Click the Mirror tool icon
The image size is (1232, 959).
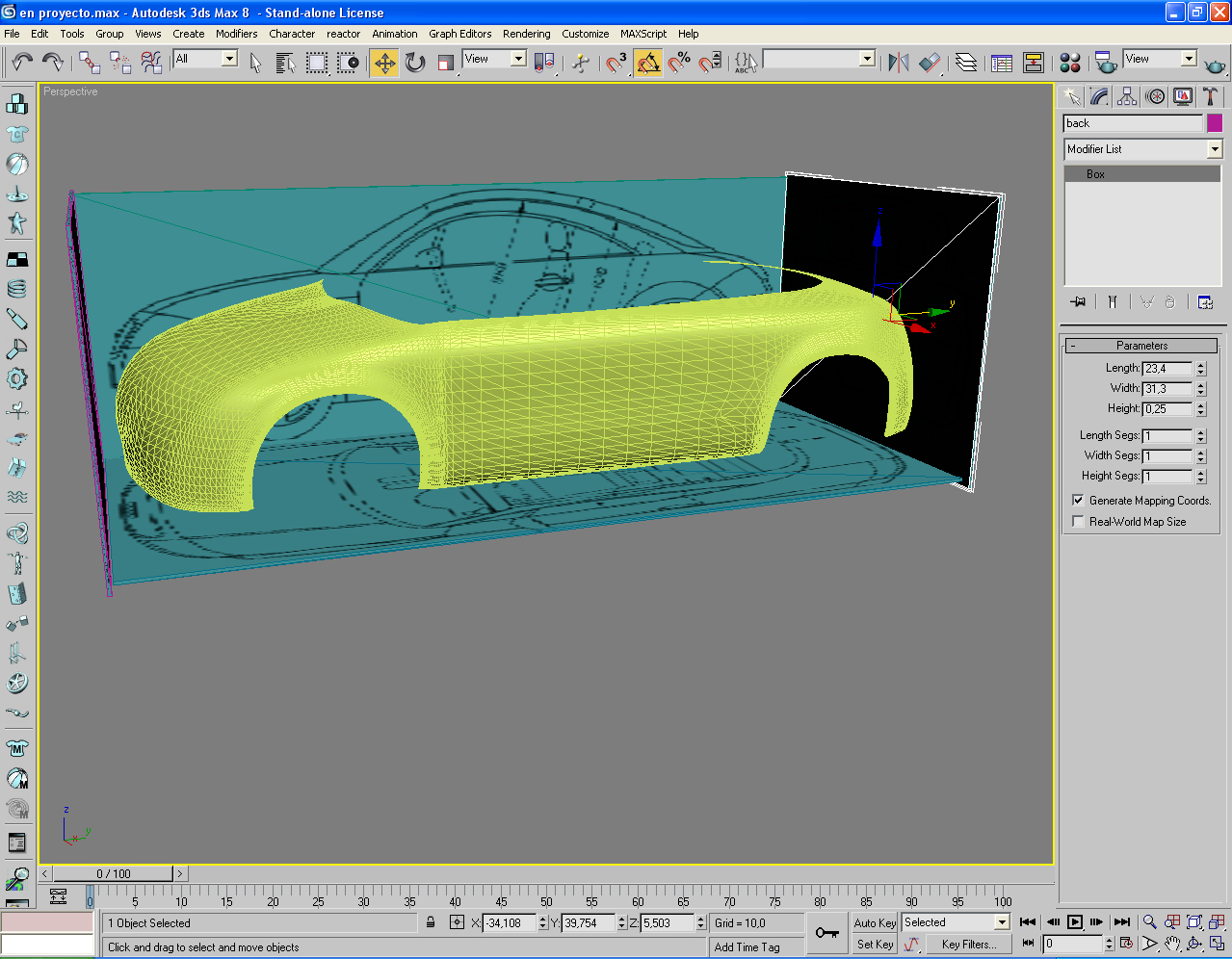(899, 63)
